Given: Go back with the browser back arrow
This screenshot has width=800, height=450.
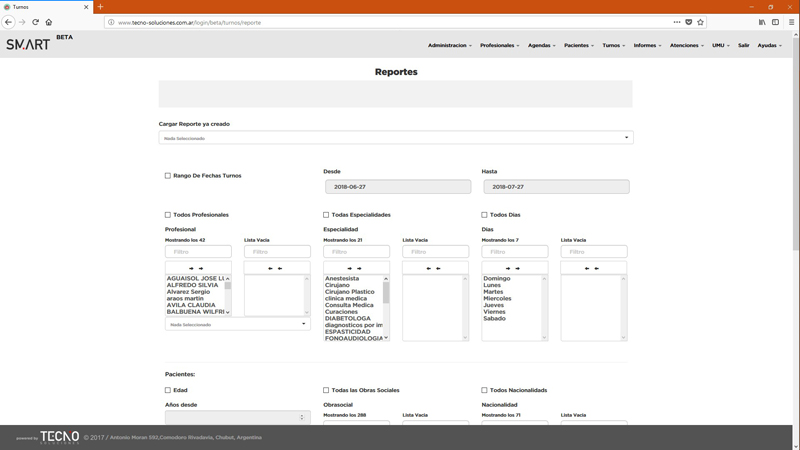Looking at the screenshot, I should coord(8,22).
